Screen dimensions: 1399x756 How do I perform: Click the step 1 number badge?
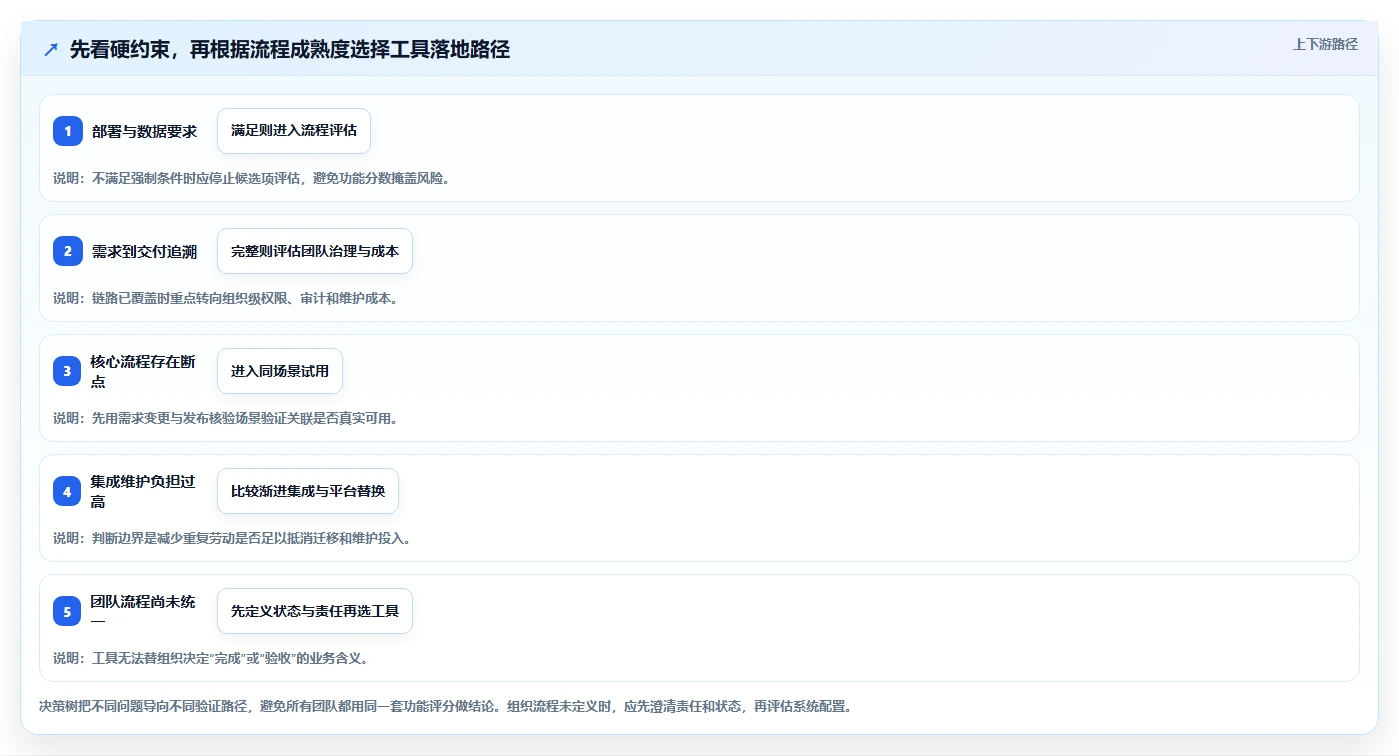click(x=68, y=131)
